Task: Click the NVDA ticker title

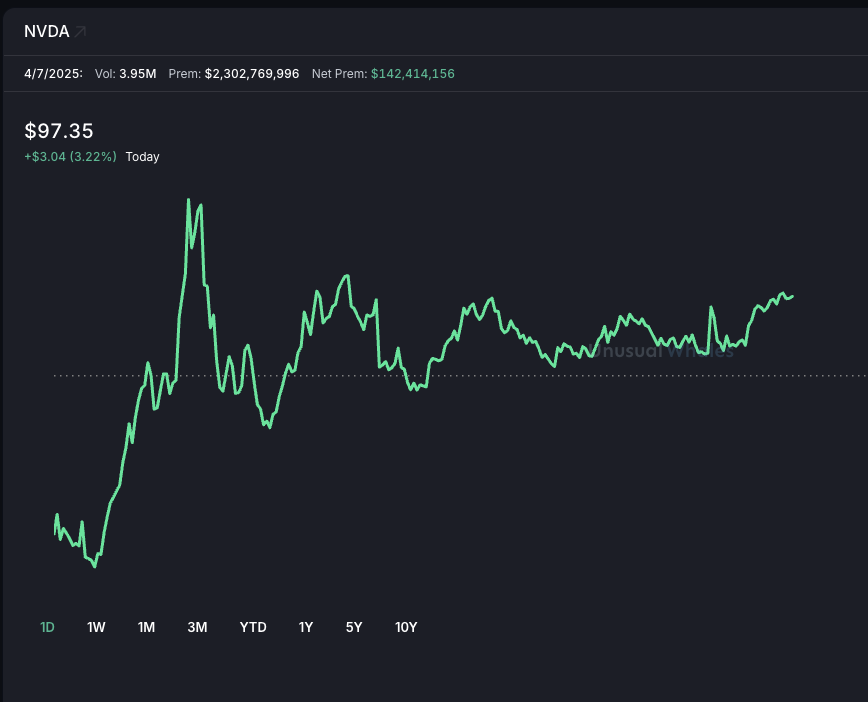Action: point(46,32)
